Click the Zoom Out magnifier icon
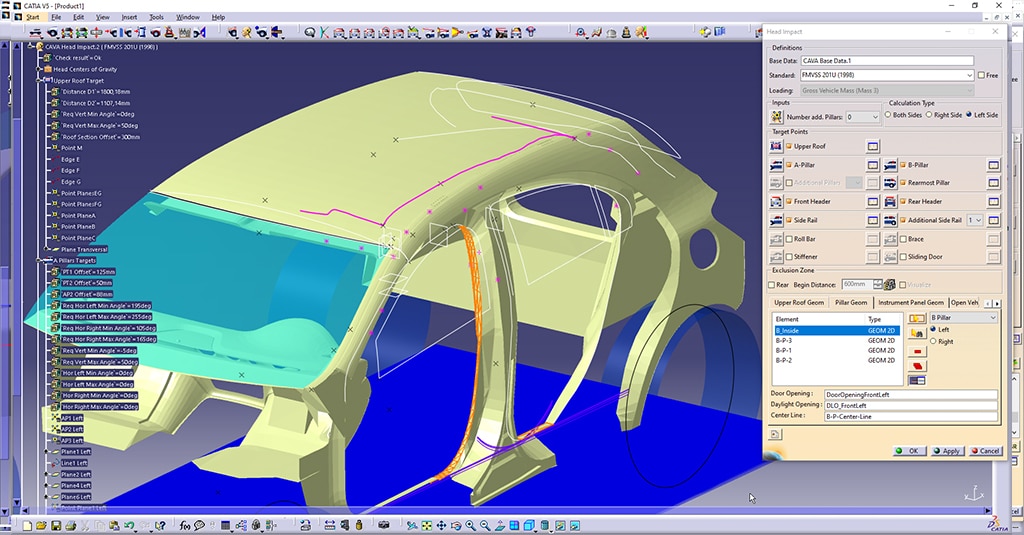Viewport: 1024px width, 535px height. click(x=485, y=525)
